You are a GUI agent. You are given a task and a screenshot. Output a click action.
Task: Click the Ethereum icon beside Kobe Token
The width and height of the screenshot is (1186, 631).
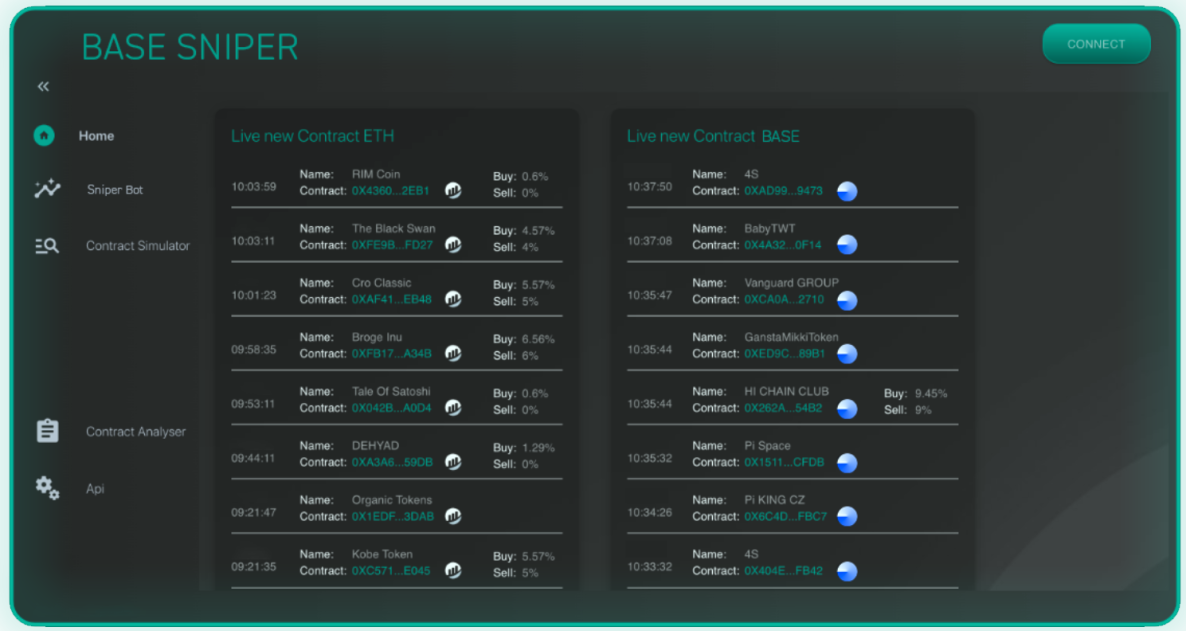453,569
